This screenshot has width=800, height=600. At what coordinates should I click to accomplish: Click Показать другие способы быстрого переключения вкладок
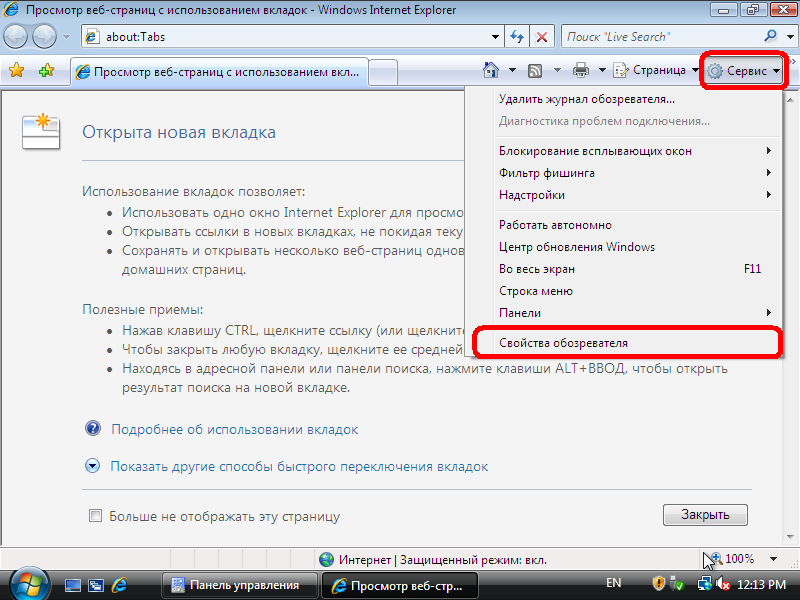click(299, 467)
